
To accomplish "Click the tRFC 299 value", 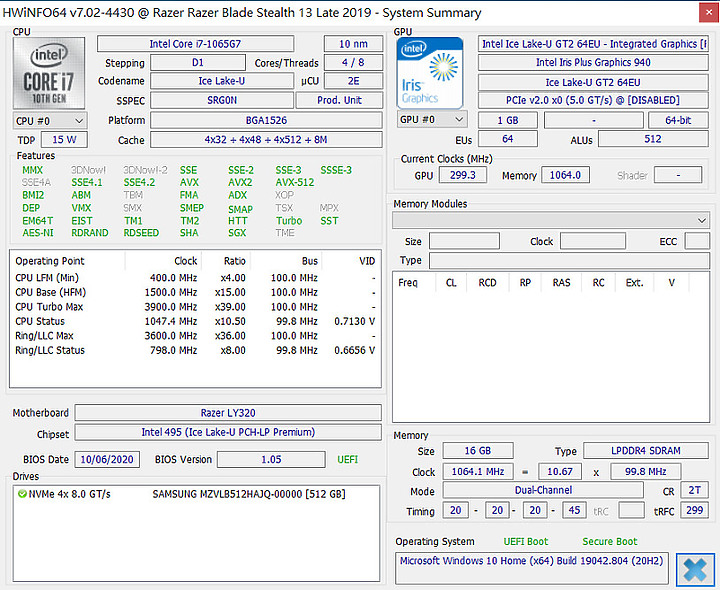I will click(695, 510).
